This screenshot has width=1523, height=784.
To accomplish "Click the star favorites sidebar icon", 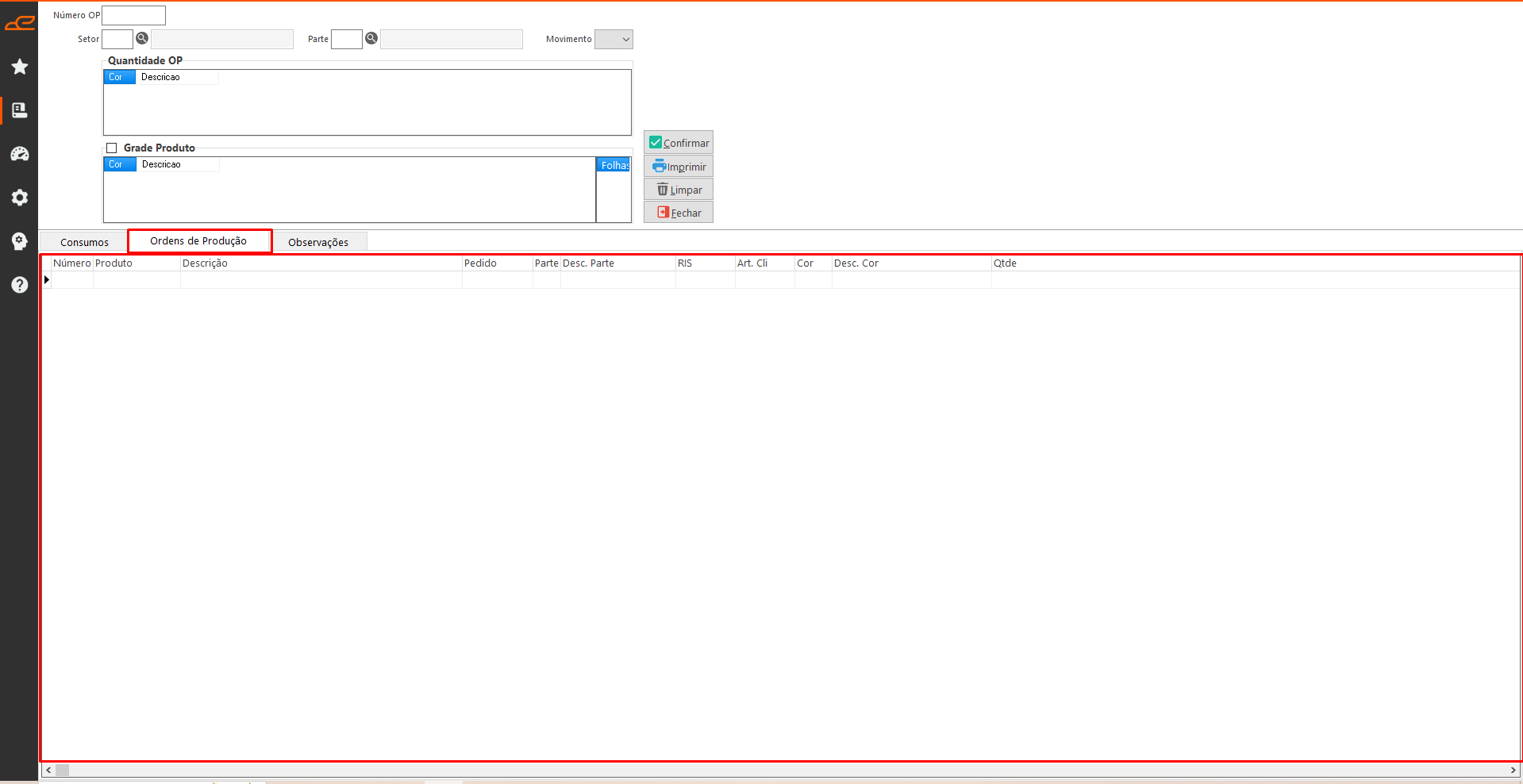I will pyautogui.click(x=20, y=67).
